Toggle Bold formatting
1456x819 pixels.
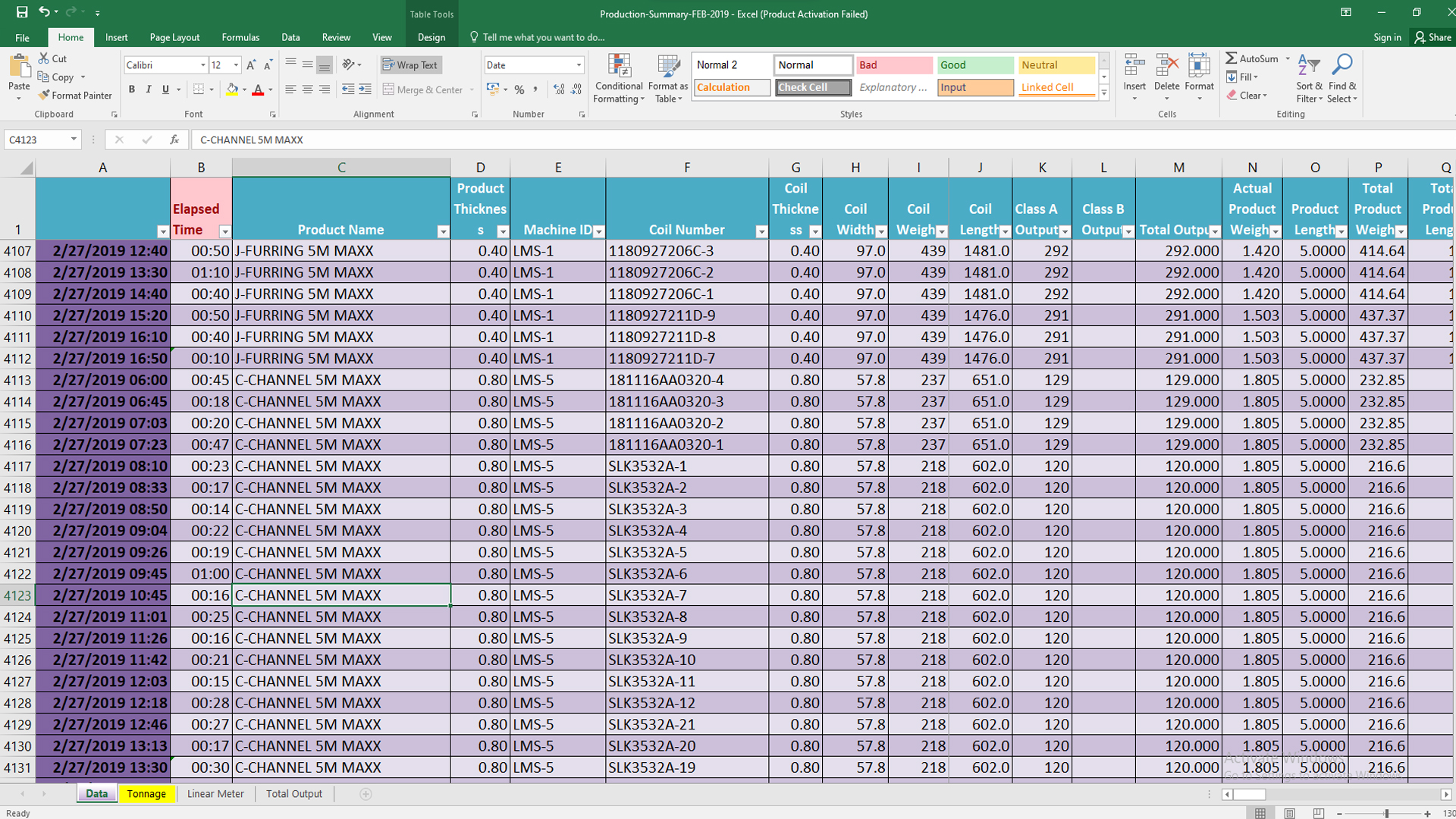coord(132,89)
